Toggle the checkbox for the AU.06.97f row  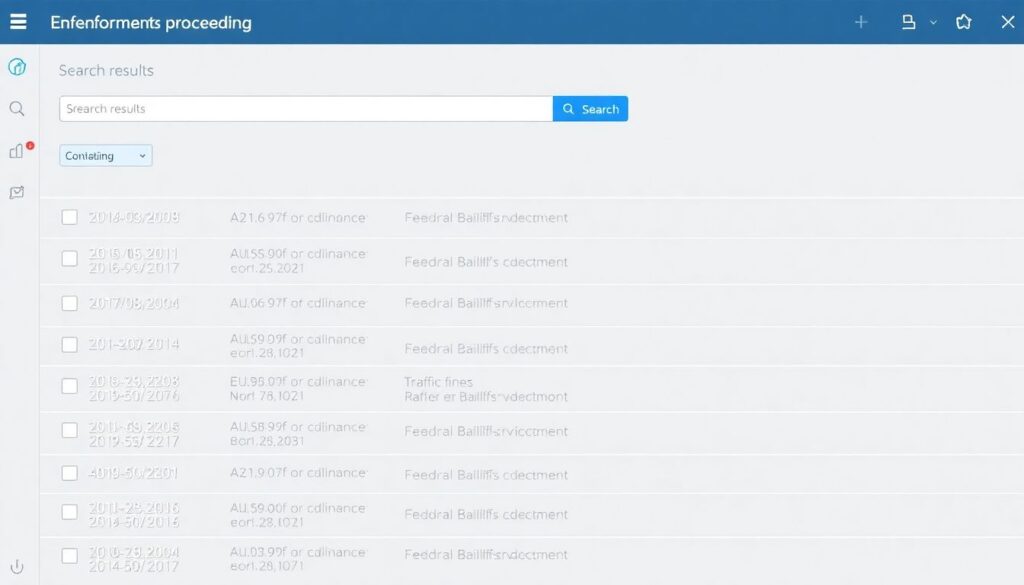[x=70, y=303]
